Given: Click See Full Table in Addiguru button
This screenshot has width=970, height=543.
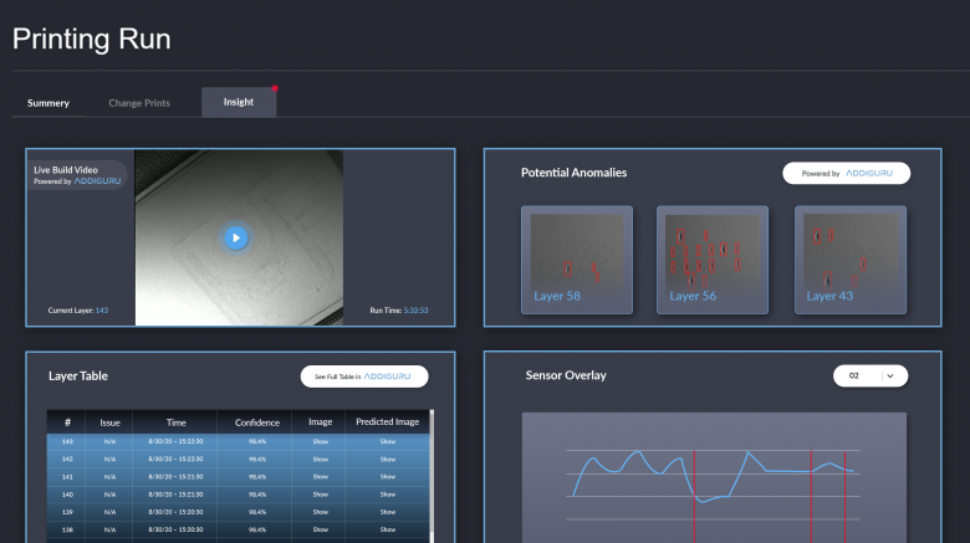Looking at the screenshot, I should [364, 377].
